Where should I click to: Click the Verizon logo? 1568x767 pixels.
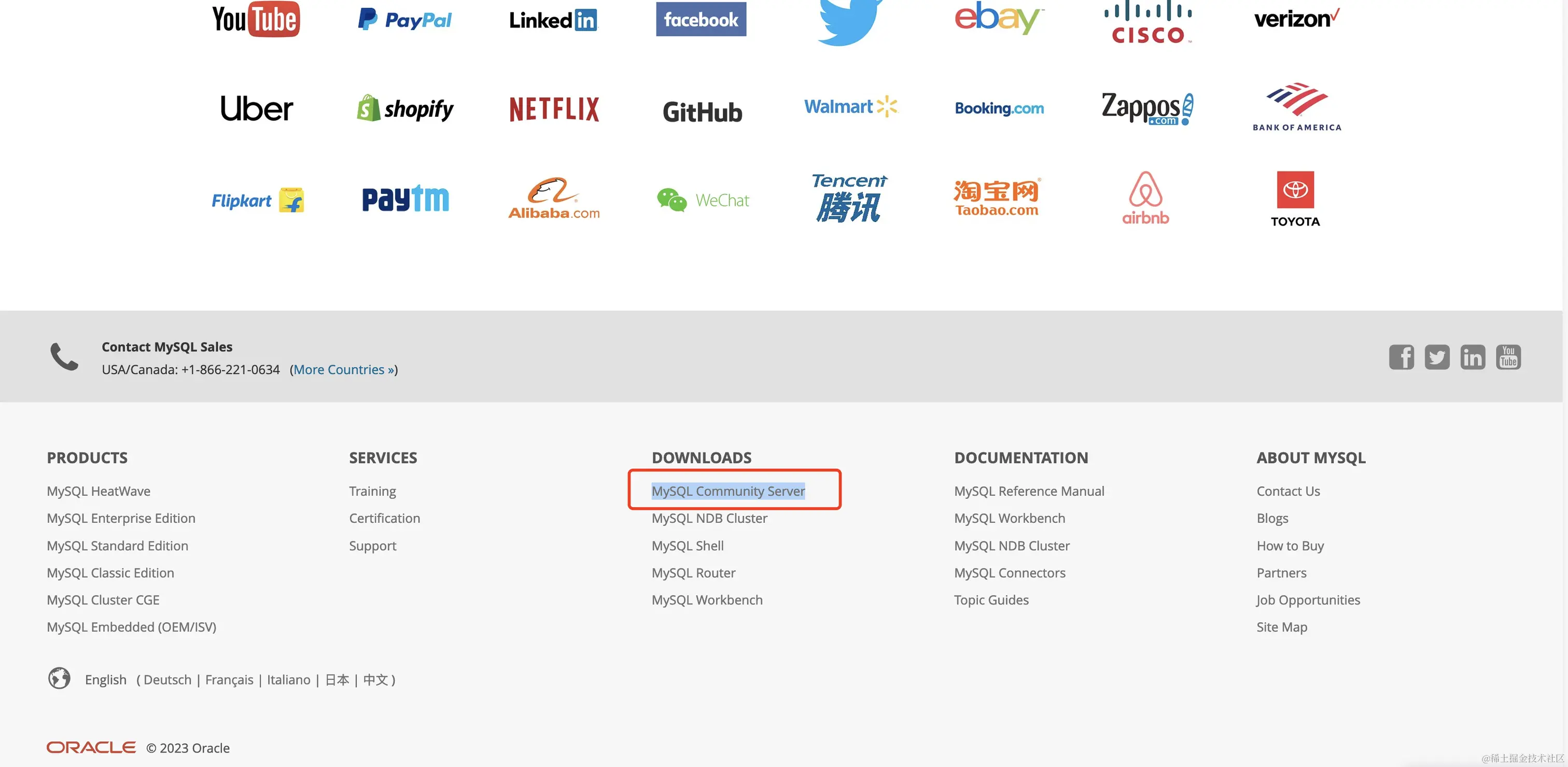coord(1296,19)
